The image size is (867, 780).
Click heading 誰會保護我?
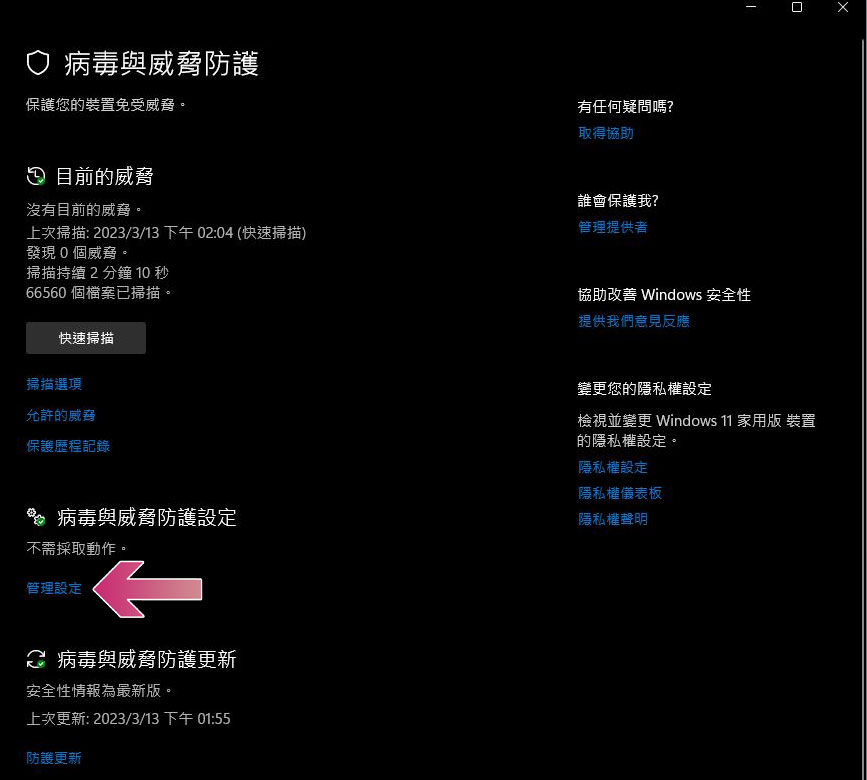point(618,201)
